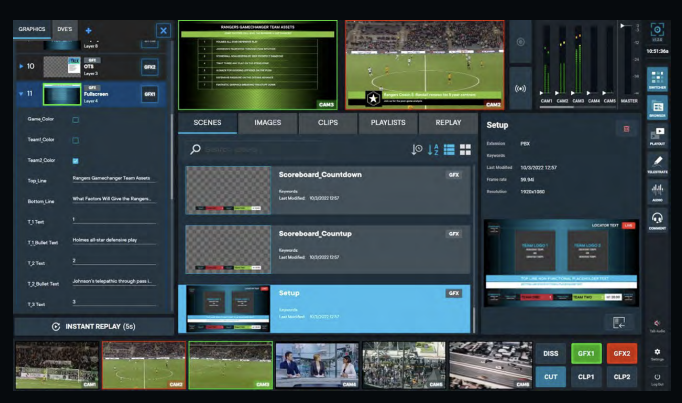Uncheck the Team2_Color checkbox
682x403 pixels.
point(76,160)
